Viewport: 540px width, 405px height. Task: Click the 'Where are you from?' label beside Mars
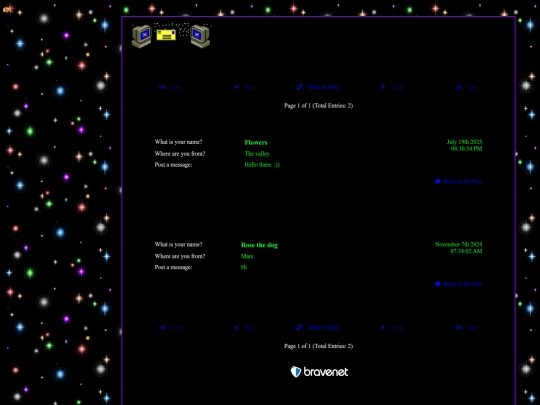pyautogui.click(x=180, y=256)
